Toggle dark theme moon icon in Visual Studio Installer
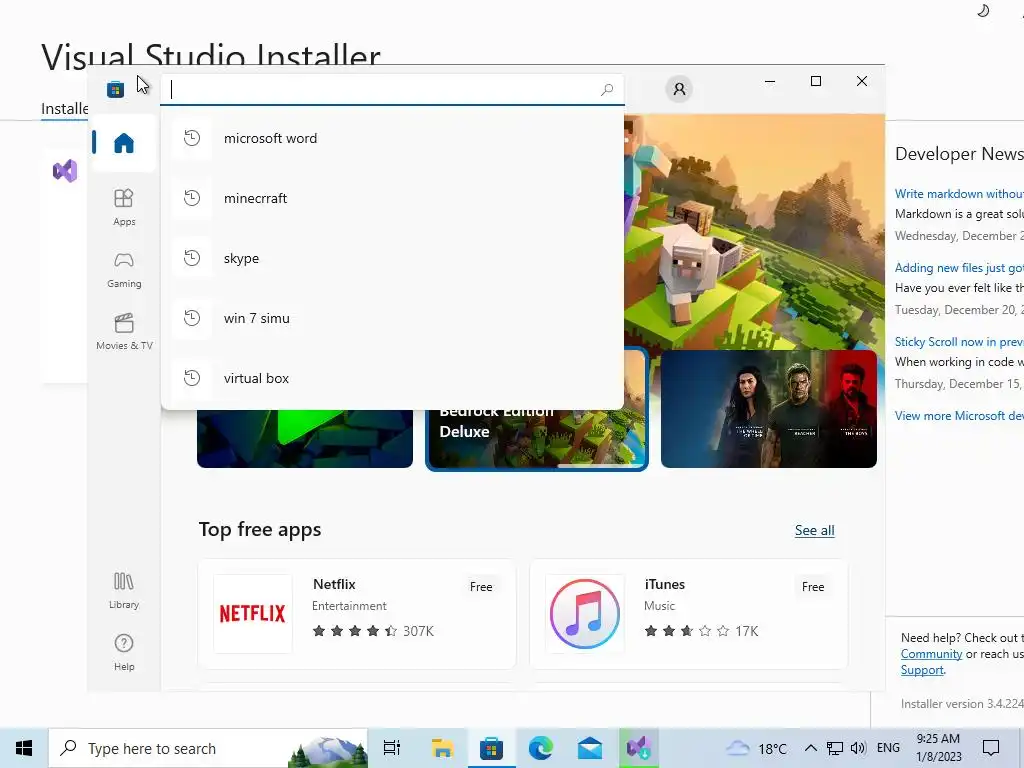The image size is (1024, 768). click(983, 10)
